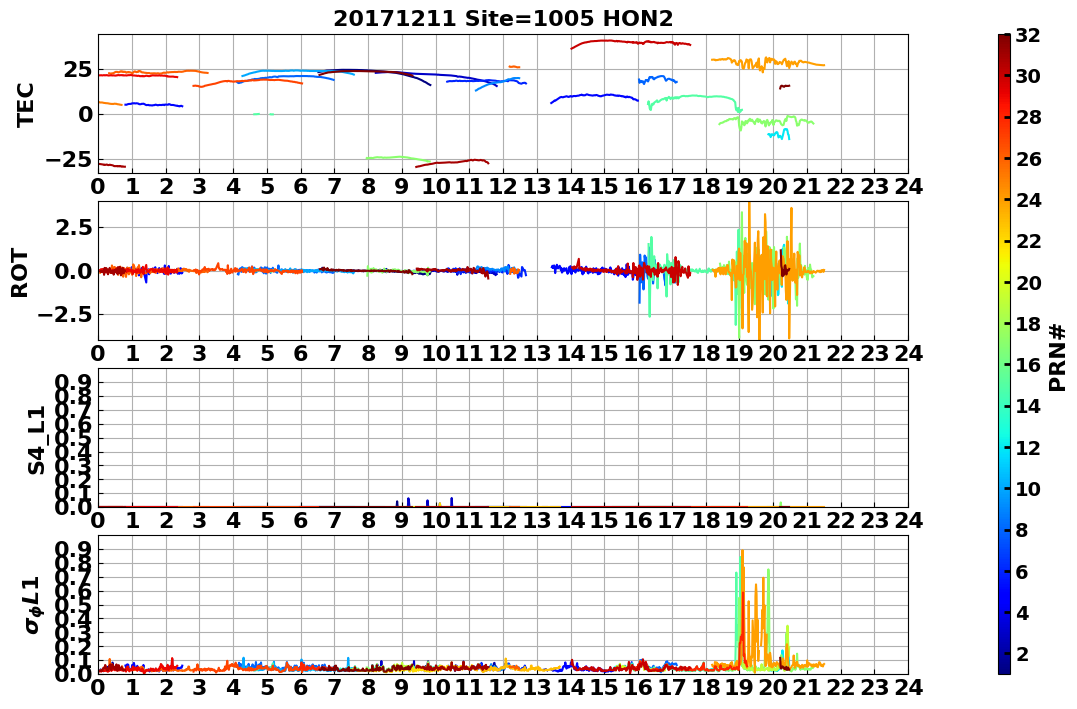Click colorbar tick label '22'

coord(1029,241)
